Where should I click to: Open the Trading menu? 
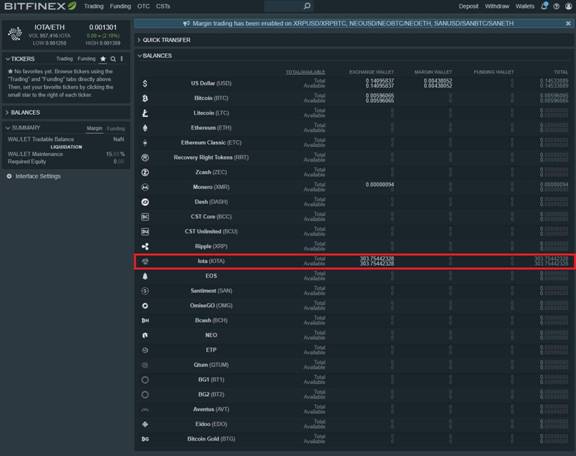94,6
